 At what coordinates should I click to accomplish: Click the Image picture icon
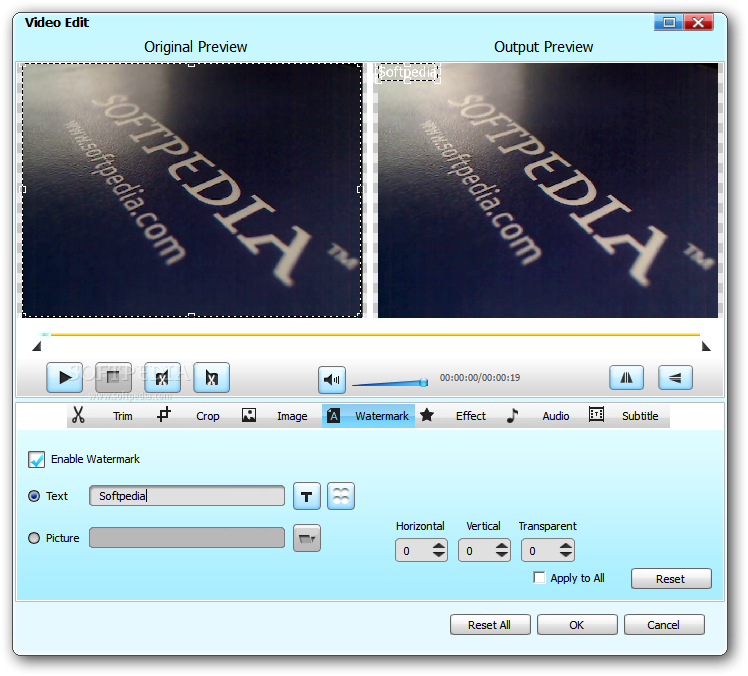pos(249,415)
